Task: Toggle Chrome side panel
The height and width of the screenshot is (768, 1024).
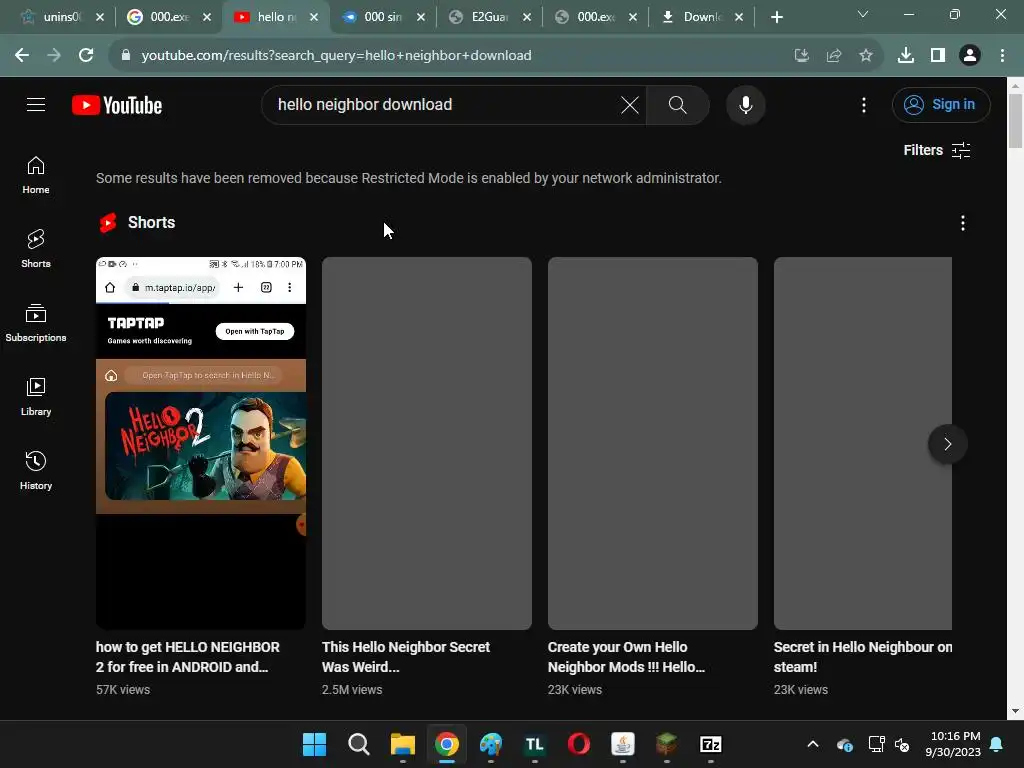Action: (938, 56)
